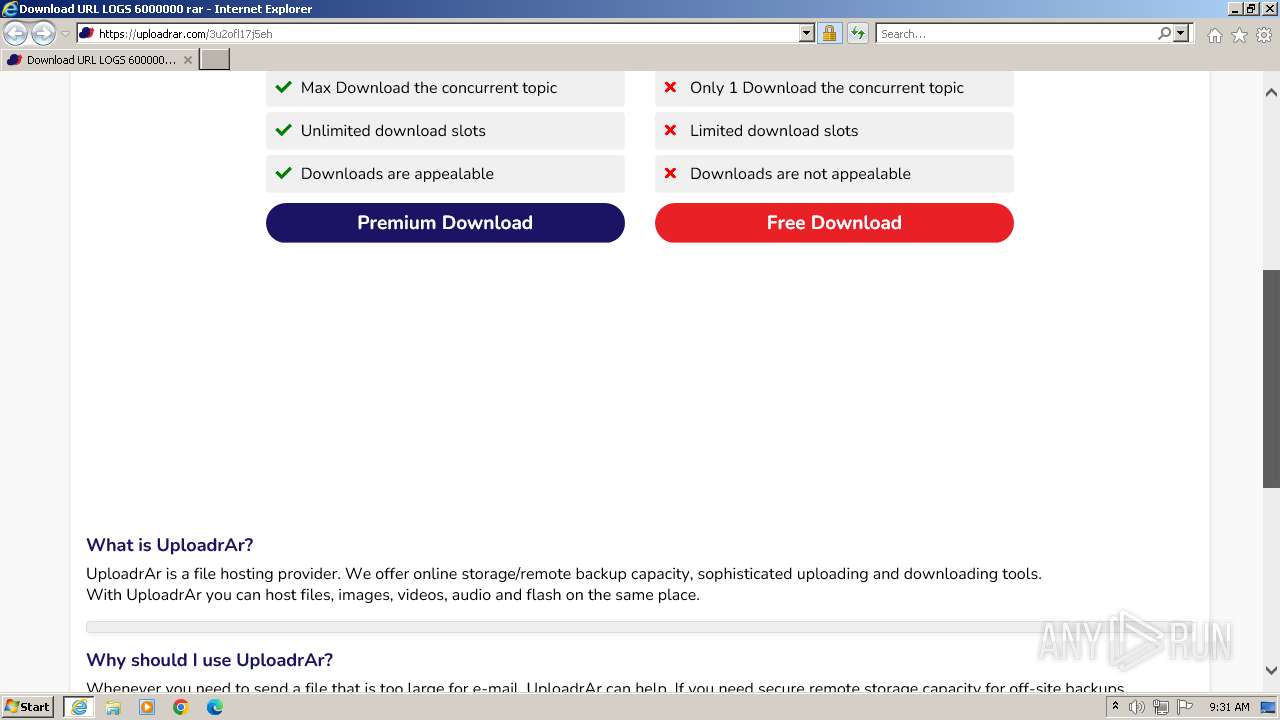The width and height of the screenshot is (1280, 720).
Task: Launch Google Chrome from taskbar
Action: point(181,707)
